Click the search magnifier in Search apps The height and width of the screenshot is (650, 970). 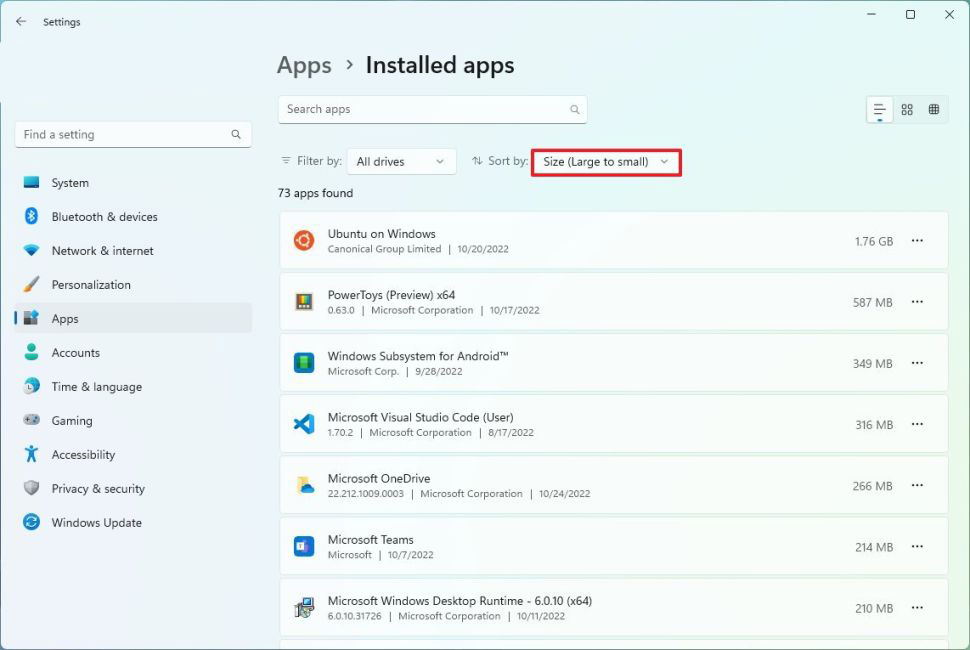tap(574, 110)
